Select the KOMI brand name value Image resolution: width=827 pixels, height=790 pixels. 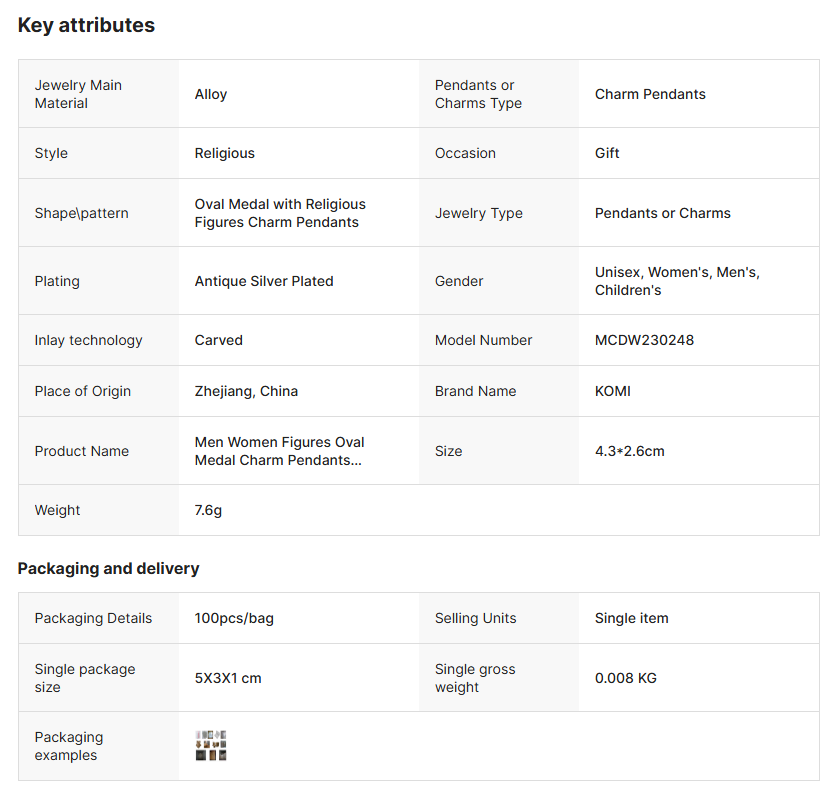click(612, 391)
